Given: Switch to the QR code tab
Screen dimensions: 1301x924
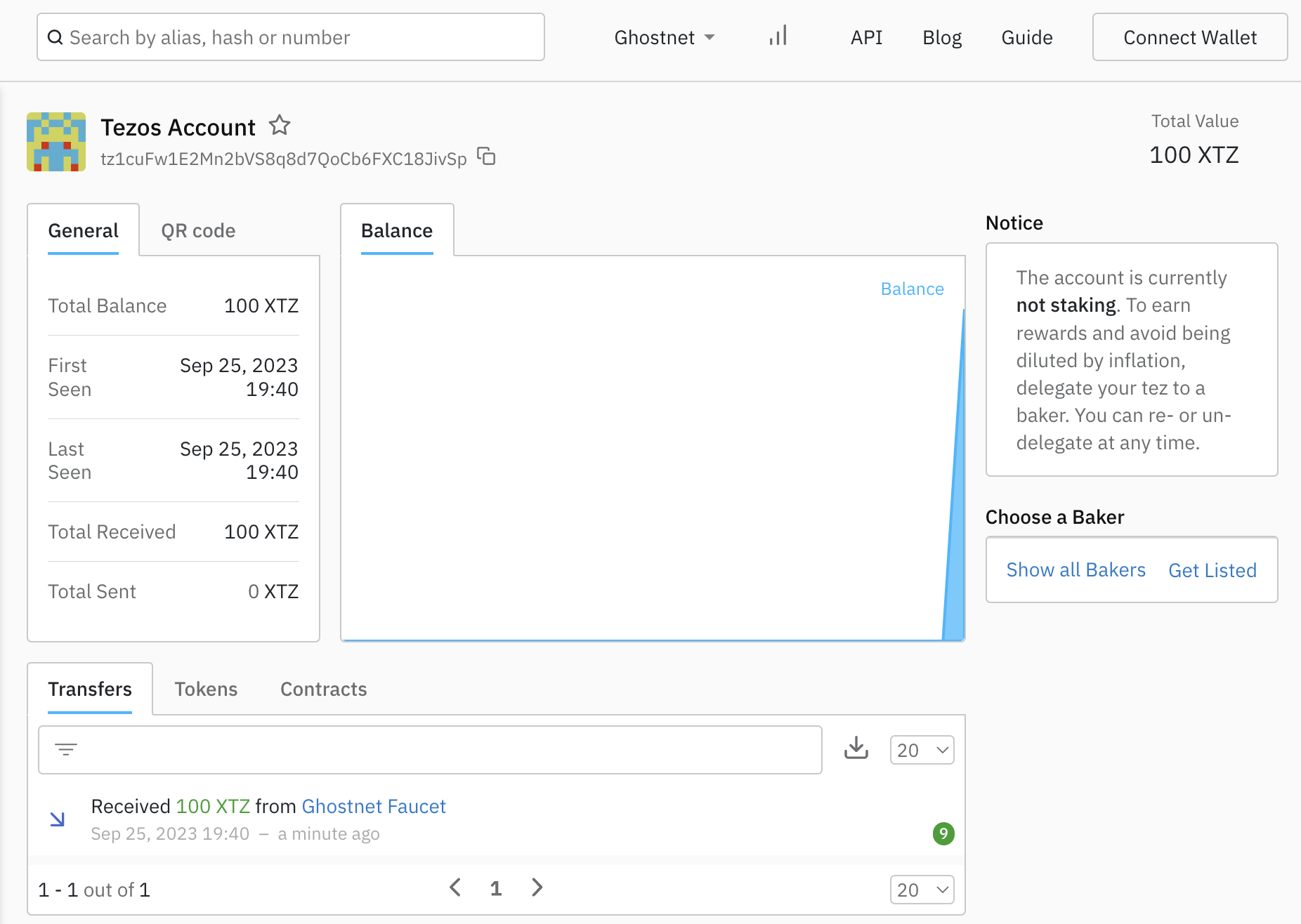Looking at the screenshot, I should [198, 231].
